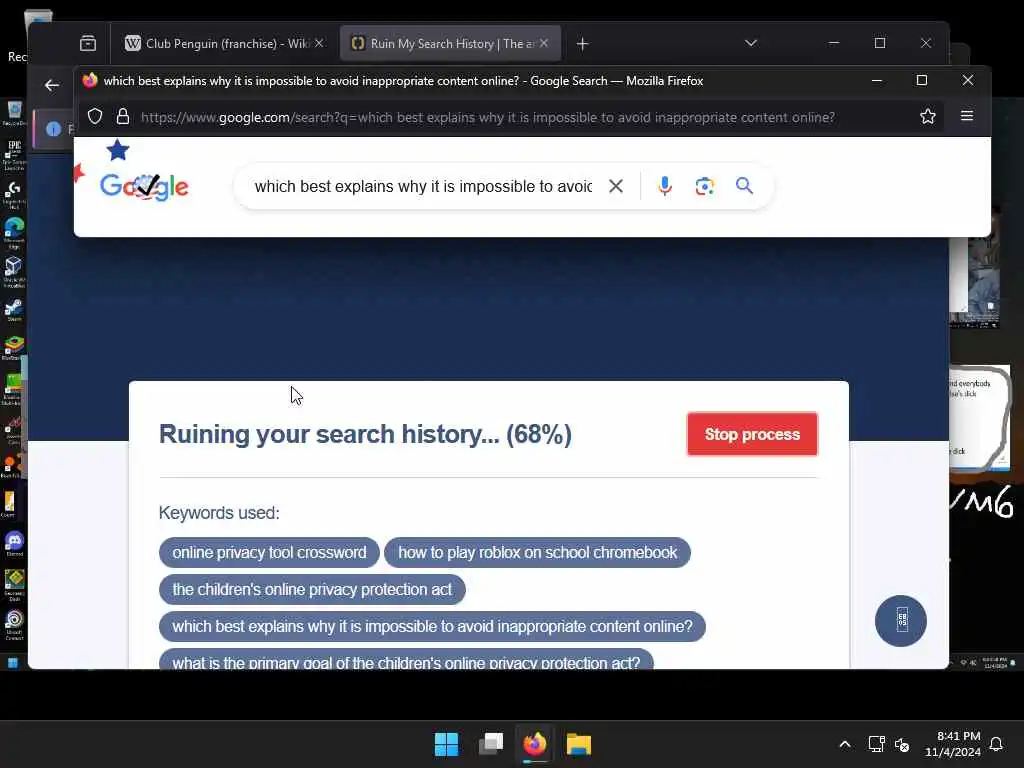Show tracking protection shield info

[x=95, y=117]
